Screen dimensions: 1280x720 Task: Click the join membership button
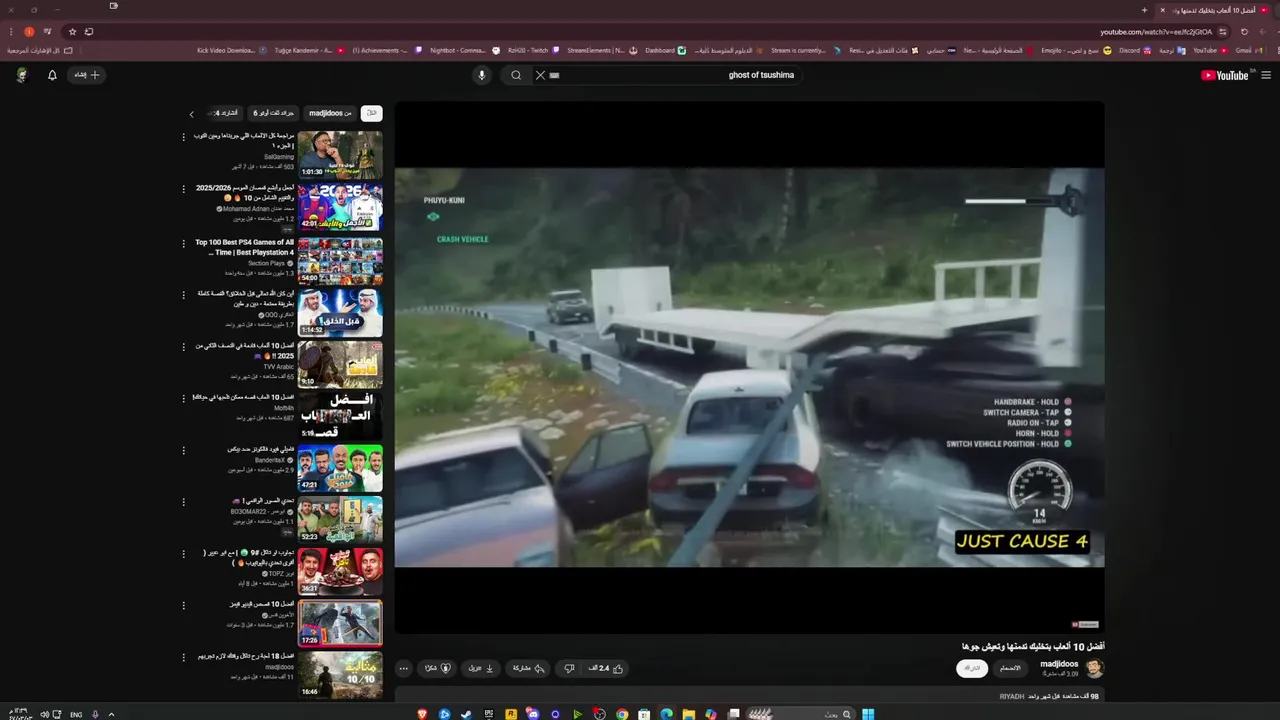tap(1011, 668)
